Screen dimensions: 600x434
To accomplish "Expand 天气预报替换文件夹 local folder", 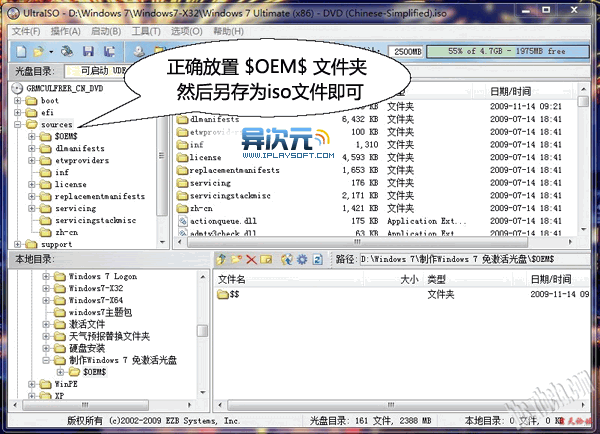I will pyautogui.click(x=46, y=336).
